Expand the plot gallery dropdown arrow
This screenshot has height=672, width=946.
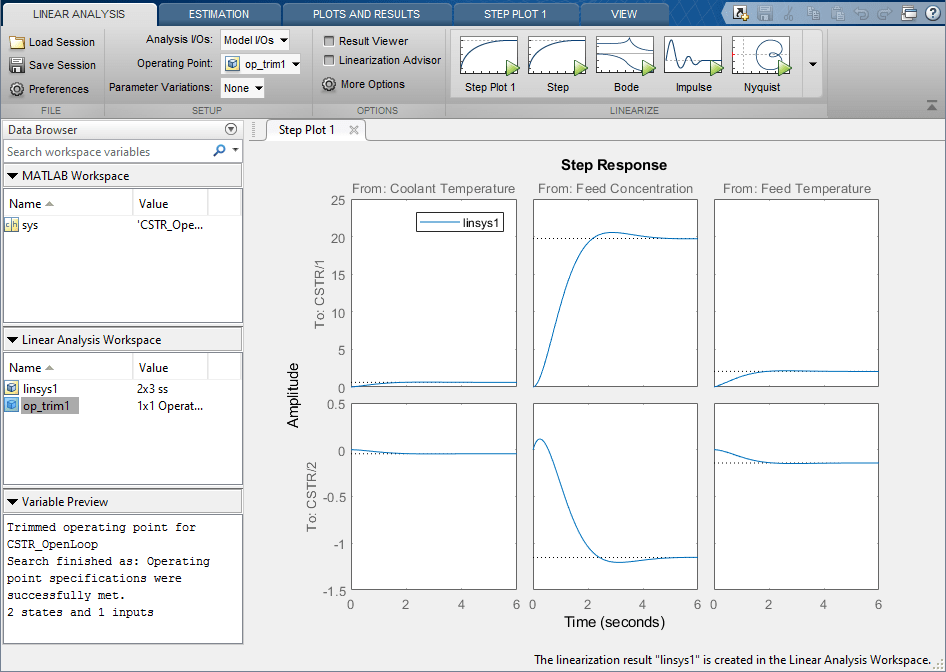pyautogui.click(x=813, y=64)
